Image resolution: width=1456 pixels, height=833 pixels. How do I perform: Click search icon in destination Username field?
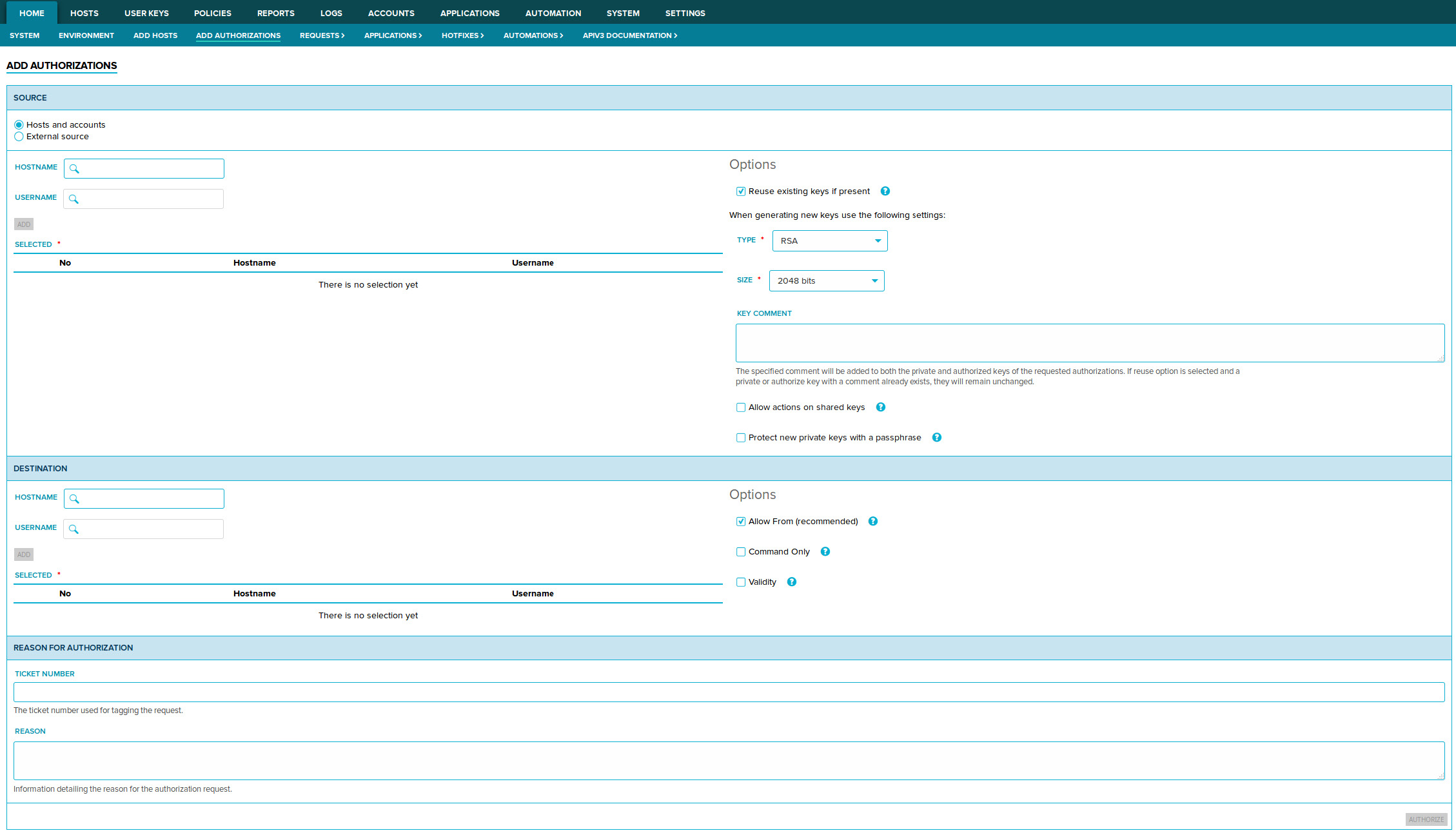click(x=74, y=529)
